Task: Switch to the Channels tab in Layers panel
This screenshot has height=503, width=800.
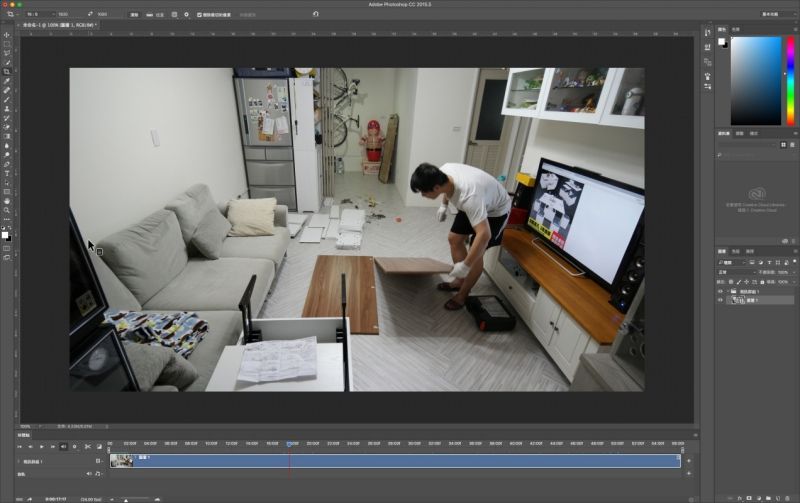Action: pyautogui.click(x=736, y=251)
